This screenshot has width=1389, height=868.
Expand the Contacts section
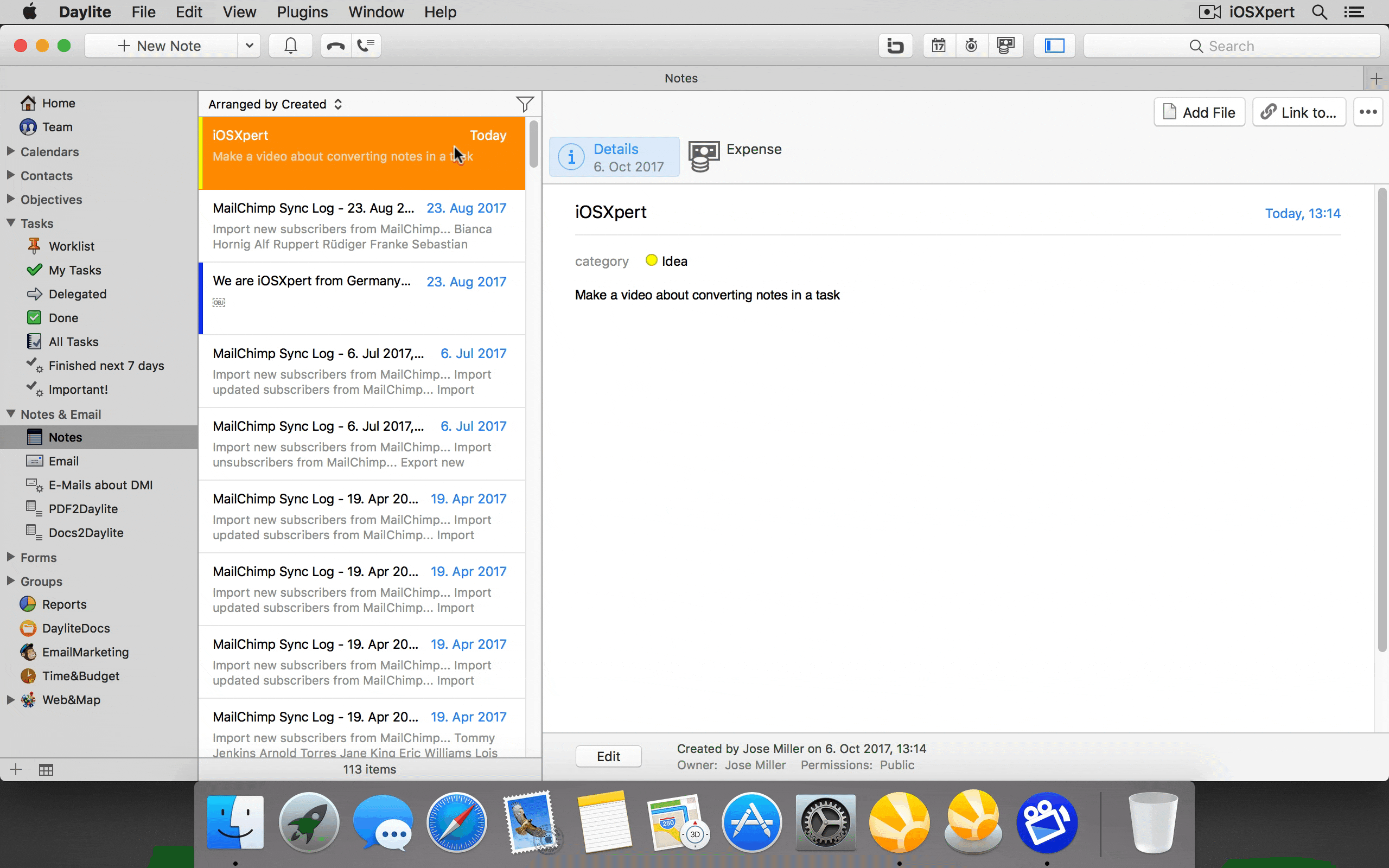coord(10,175)
